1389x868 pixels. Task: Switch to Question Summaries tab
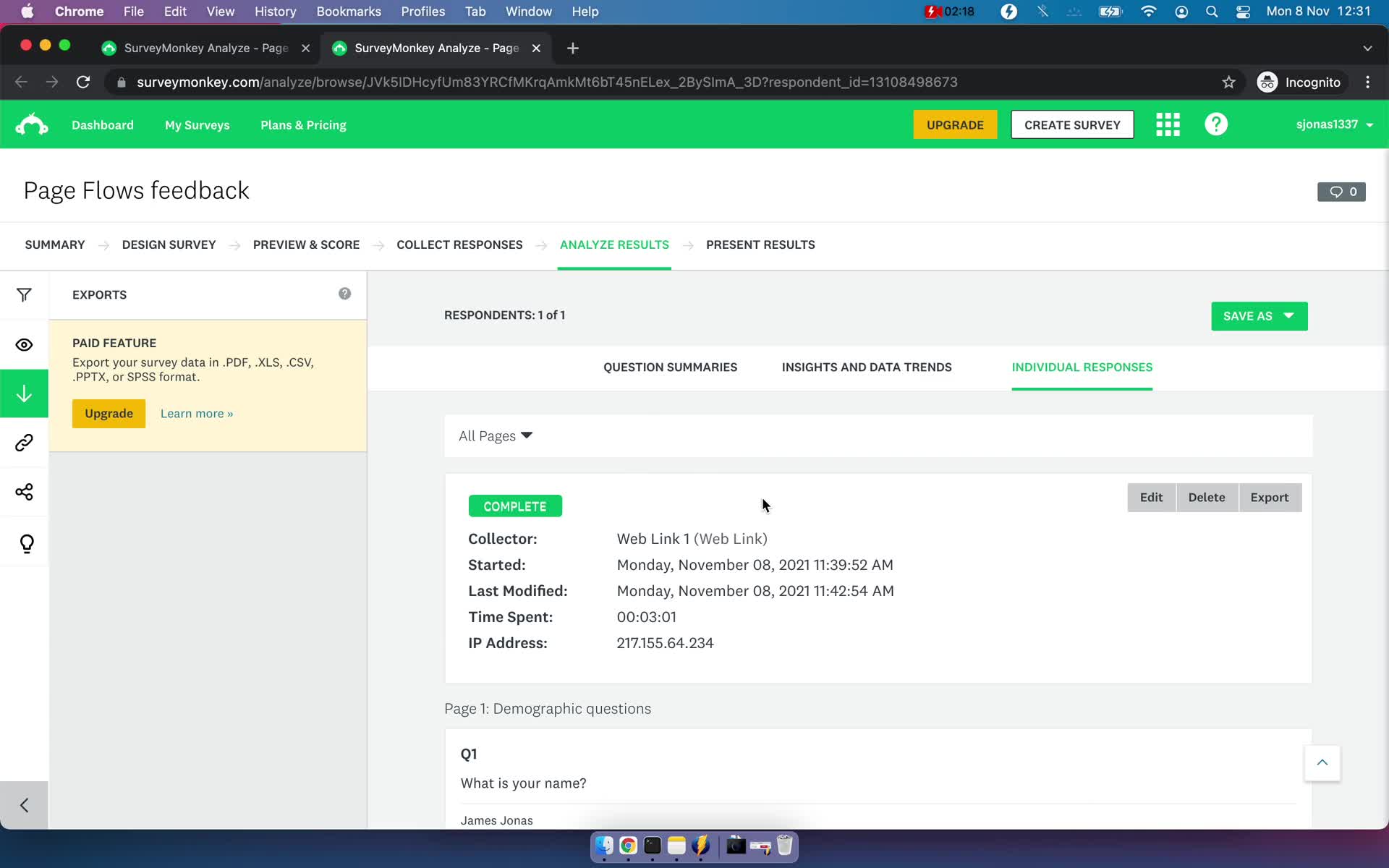[670, 367]
